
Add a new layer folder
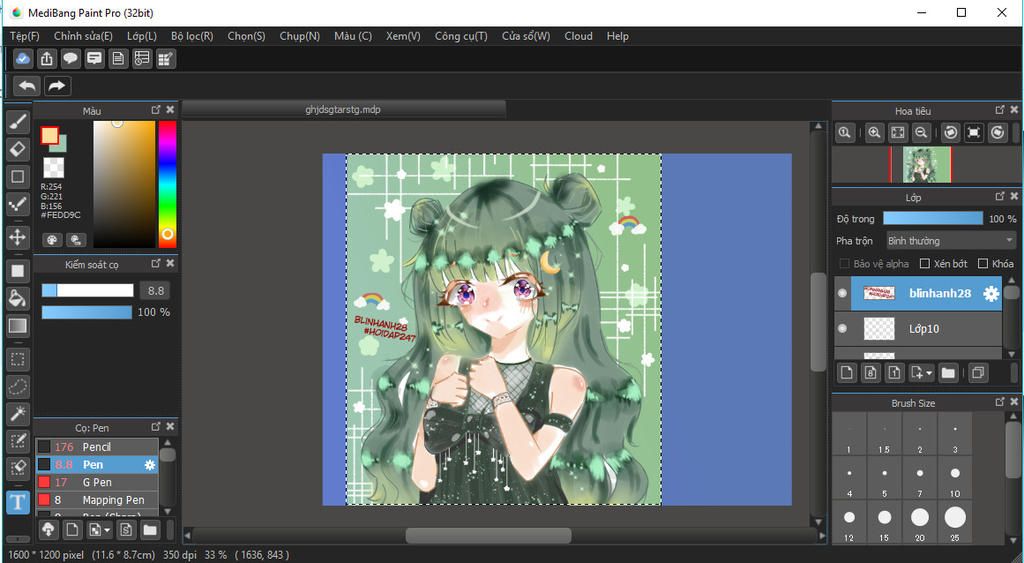948,373
